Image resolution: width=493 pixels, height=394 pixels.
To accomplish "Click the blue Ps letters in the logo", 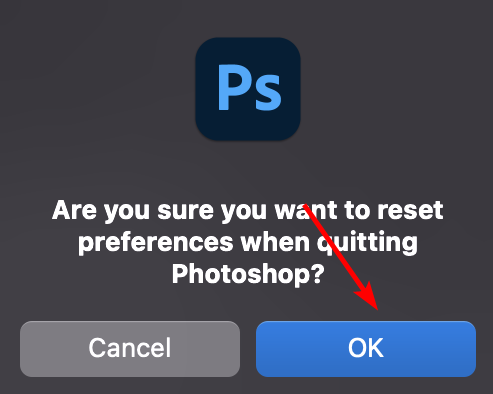I will [250, 88].
